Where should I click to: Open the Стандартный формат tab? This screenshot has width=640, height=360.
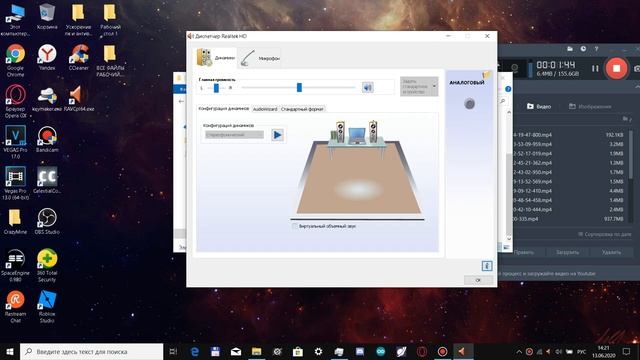[302, 109]
